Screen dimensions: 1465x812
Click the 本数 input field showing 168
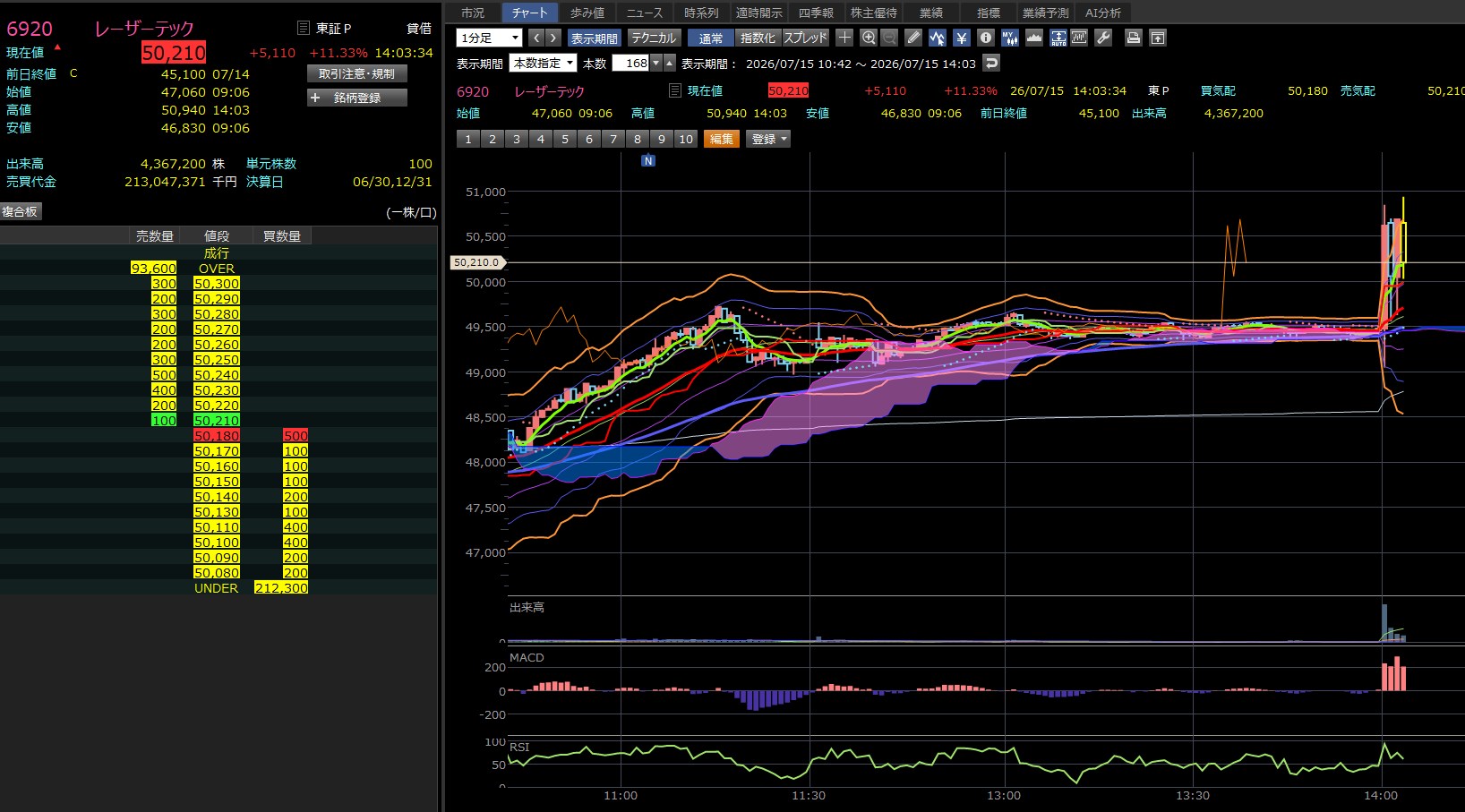pos(630,63)
